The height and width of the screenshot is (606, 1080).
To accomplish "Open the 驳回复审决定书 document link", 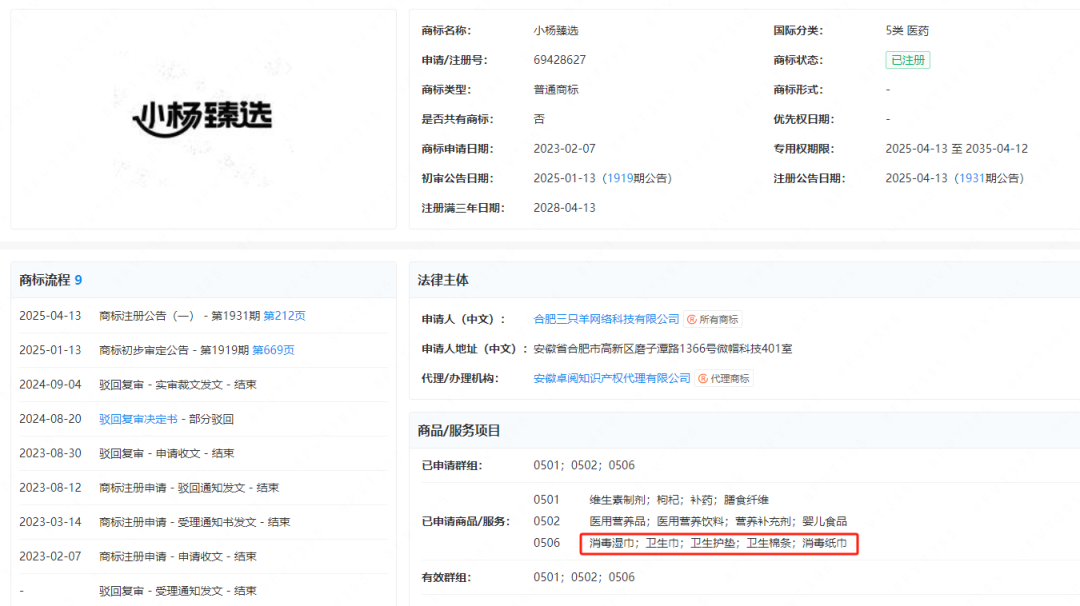I will (x=138, y=419).
